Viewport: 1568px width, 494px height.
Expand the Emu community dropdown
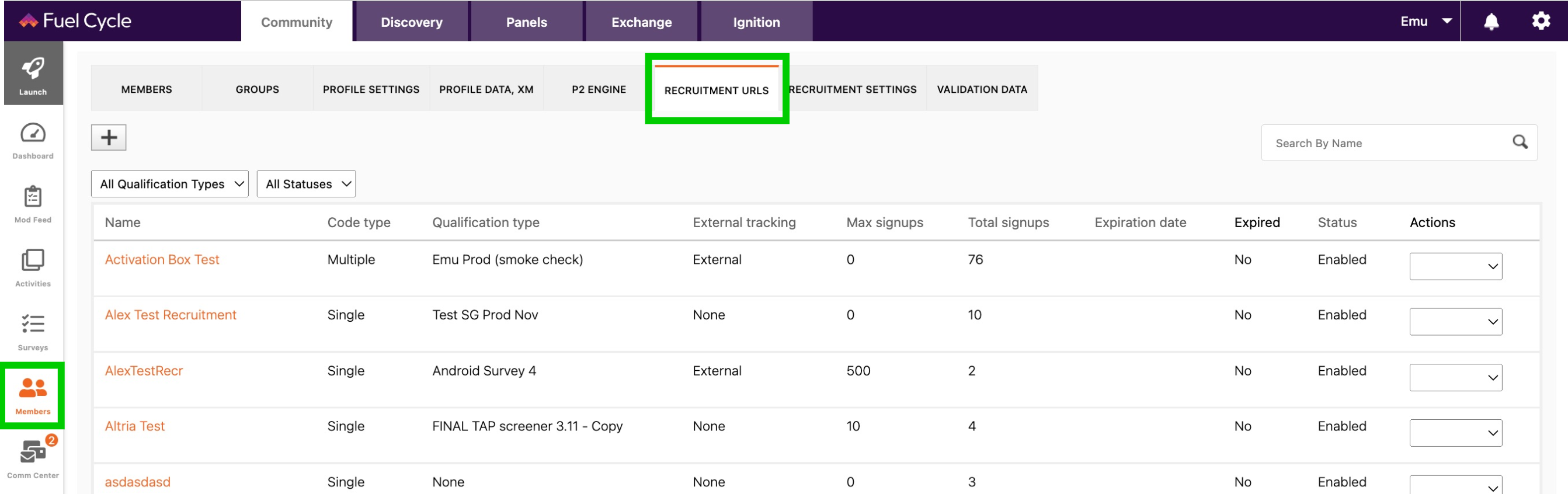coord(1426,22)
